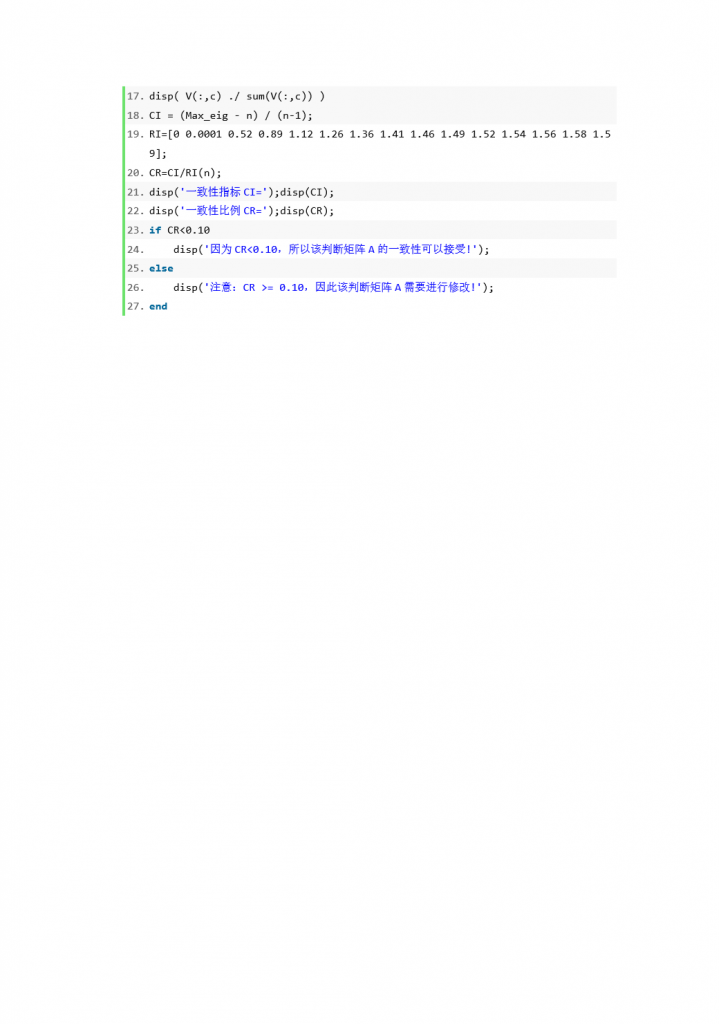Click the 'end' keyword on line 27
The height and width of the screenshot is (1024, 719).
coord(158,306)
